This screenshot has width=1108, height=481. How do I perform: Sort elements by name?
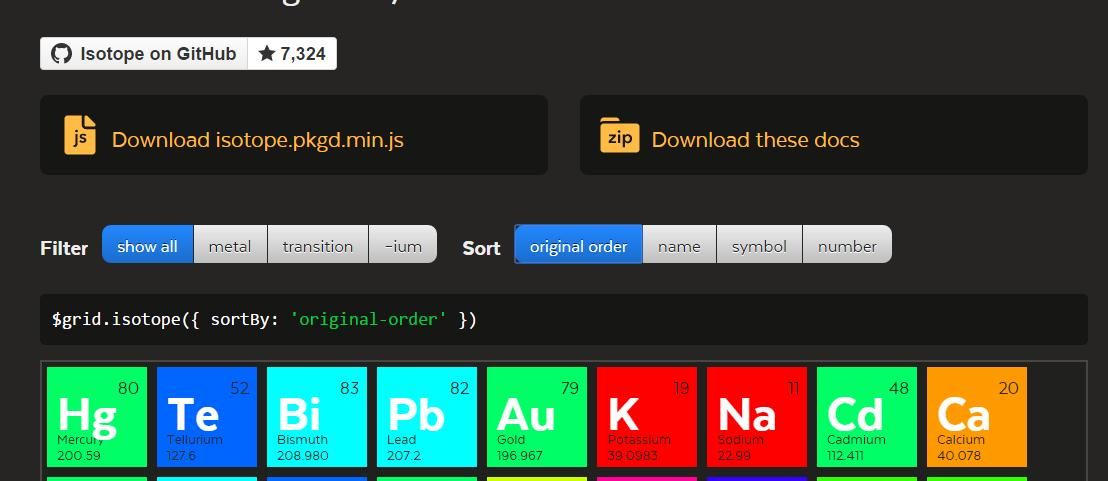click(x=679, y=246)
